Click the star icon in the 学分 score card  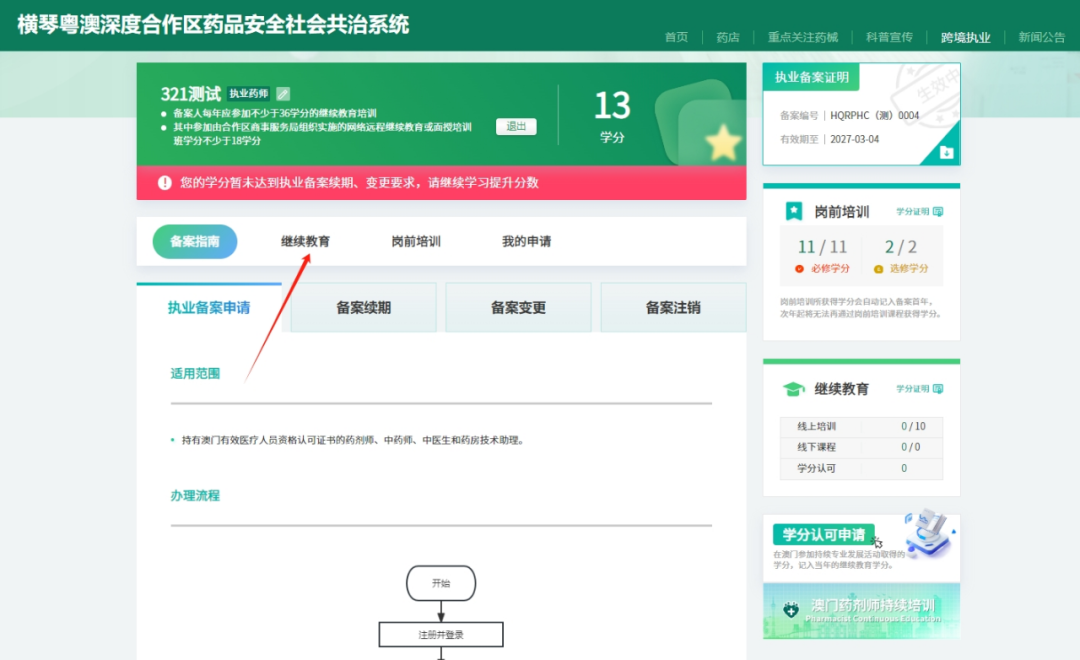tap(723, 141)
